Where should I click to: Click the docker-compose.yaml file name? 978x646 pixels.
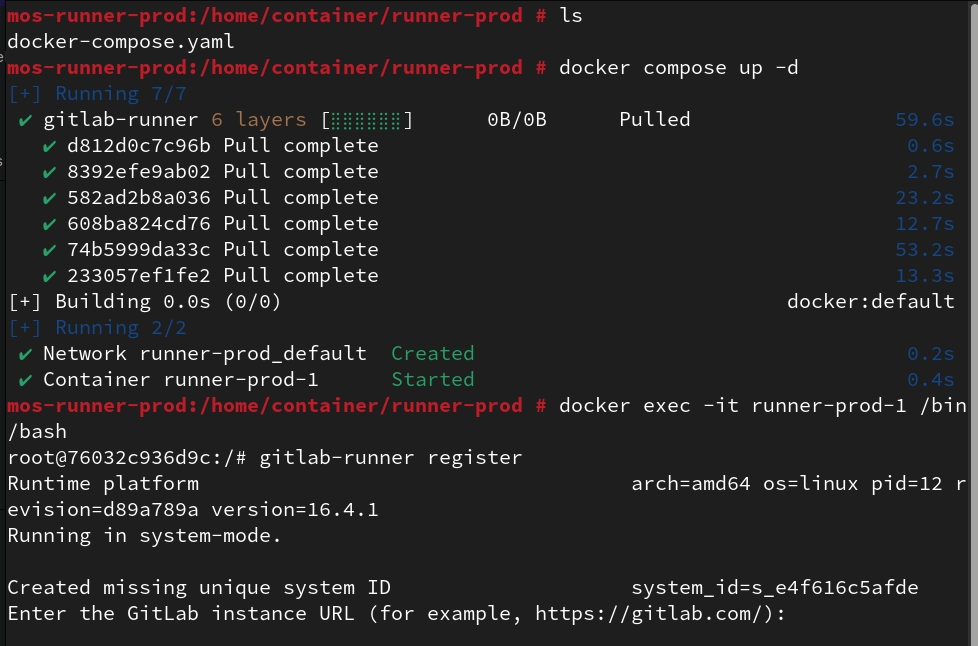point(121,42)
